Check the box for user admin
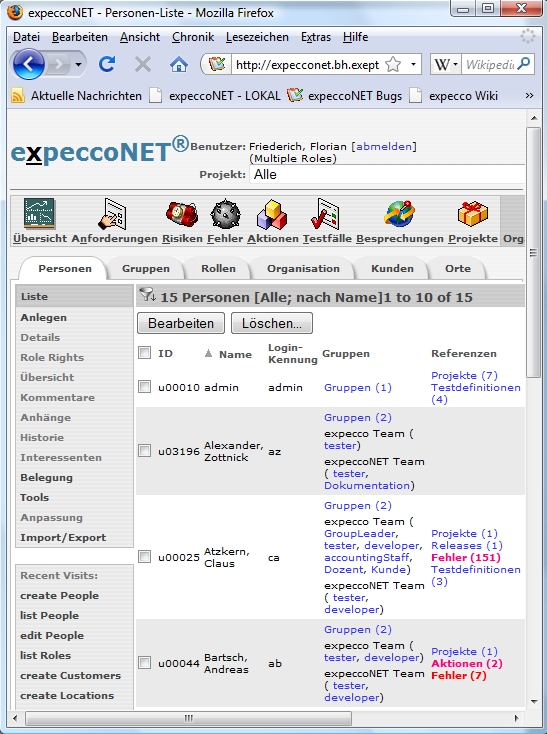 pos(145,387)
